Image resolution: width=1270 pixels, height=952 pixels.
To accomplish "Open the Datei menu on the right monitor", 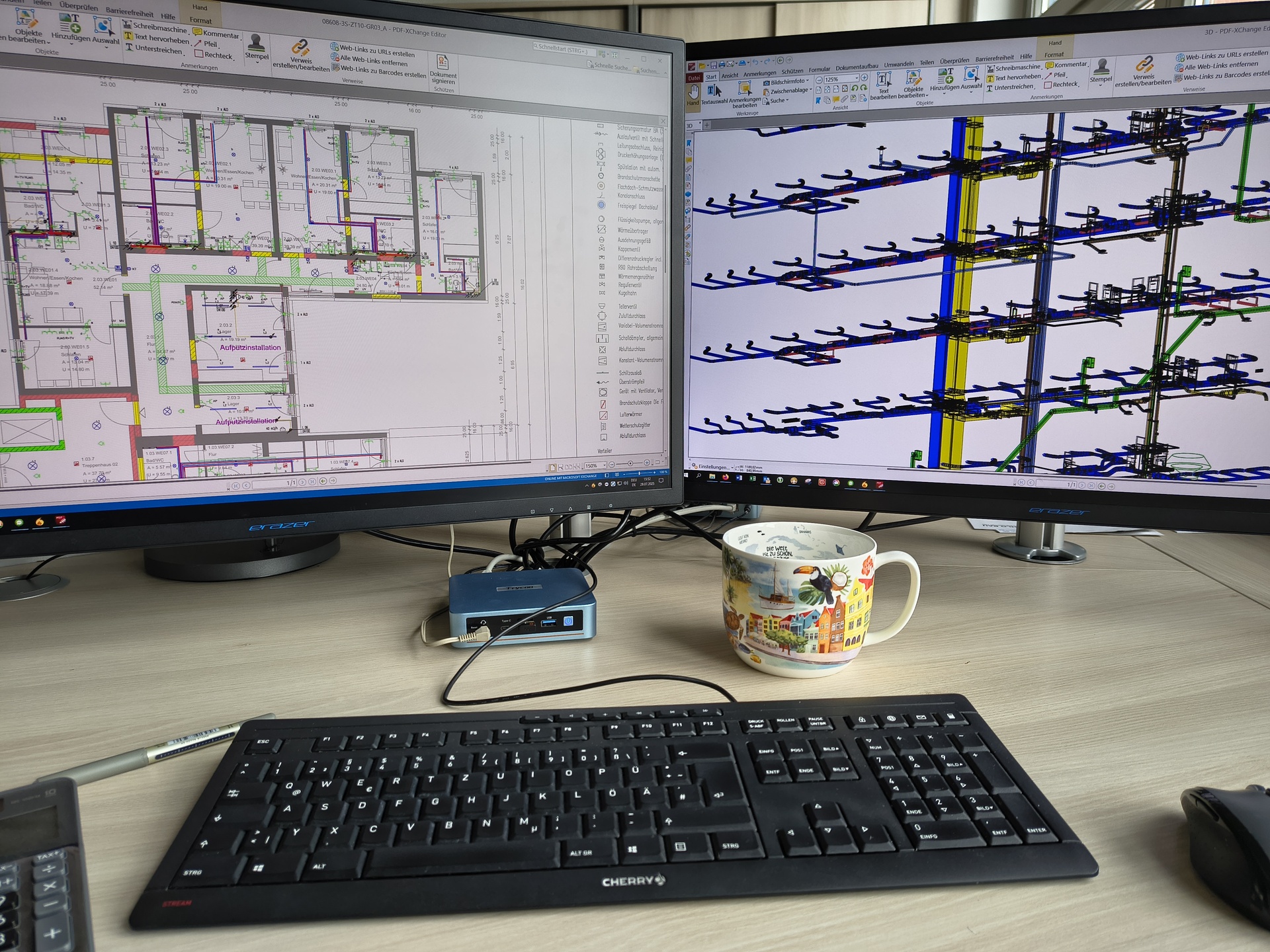I will pyautogui.click(x=694, y=77).
